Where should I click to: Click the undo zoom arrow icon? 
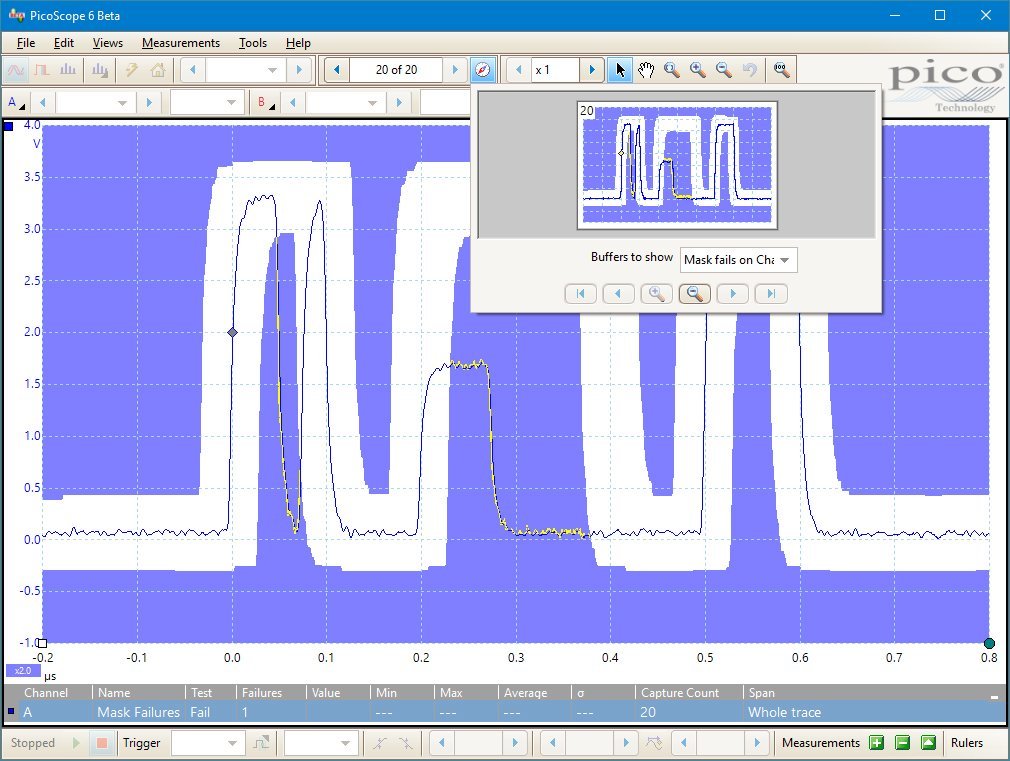(x=749, y=70)
